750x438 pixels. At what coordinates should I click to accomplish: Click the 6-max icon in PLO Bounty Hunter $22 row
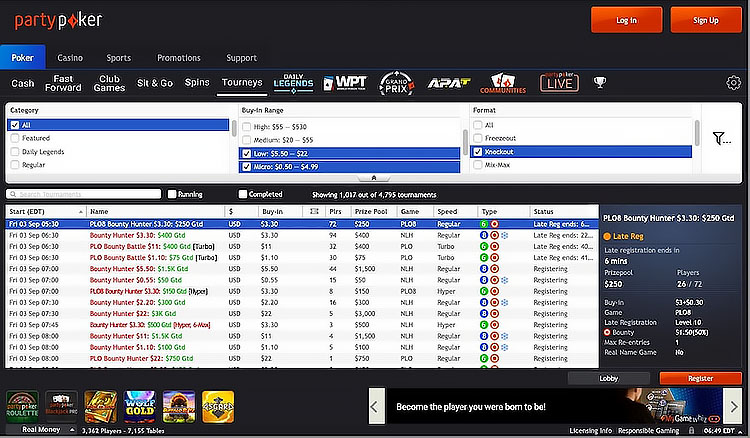click(484, 359)
